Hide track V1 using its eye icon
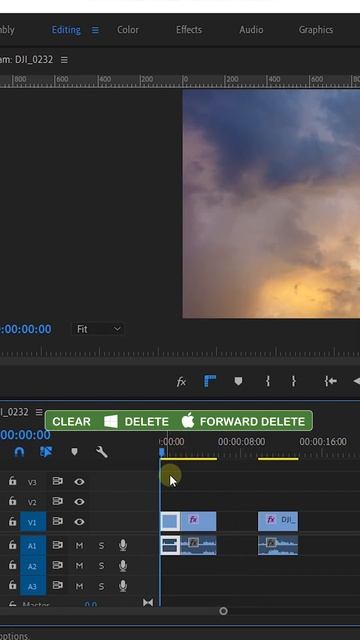360x640 pixels. (x=79, y=522)
